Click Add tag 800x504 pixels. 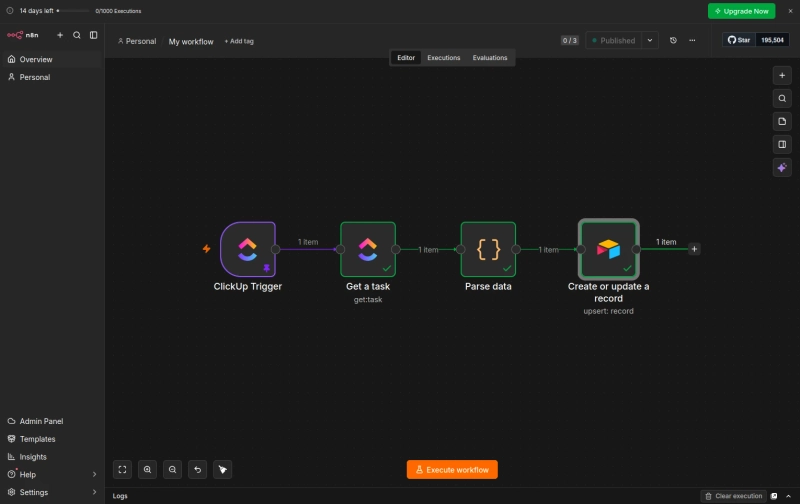(x=239, y=41)
